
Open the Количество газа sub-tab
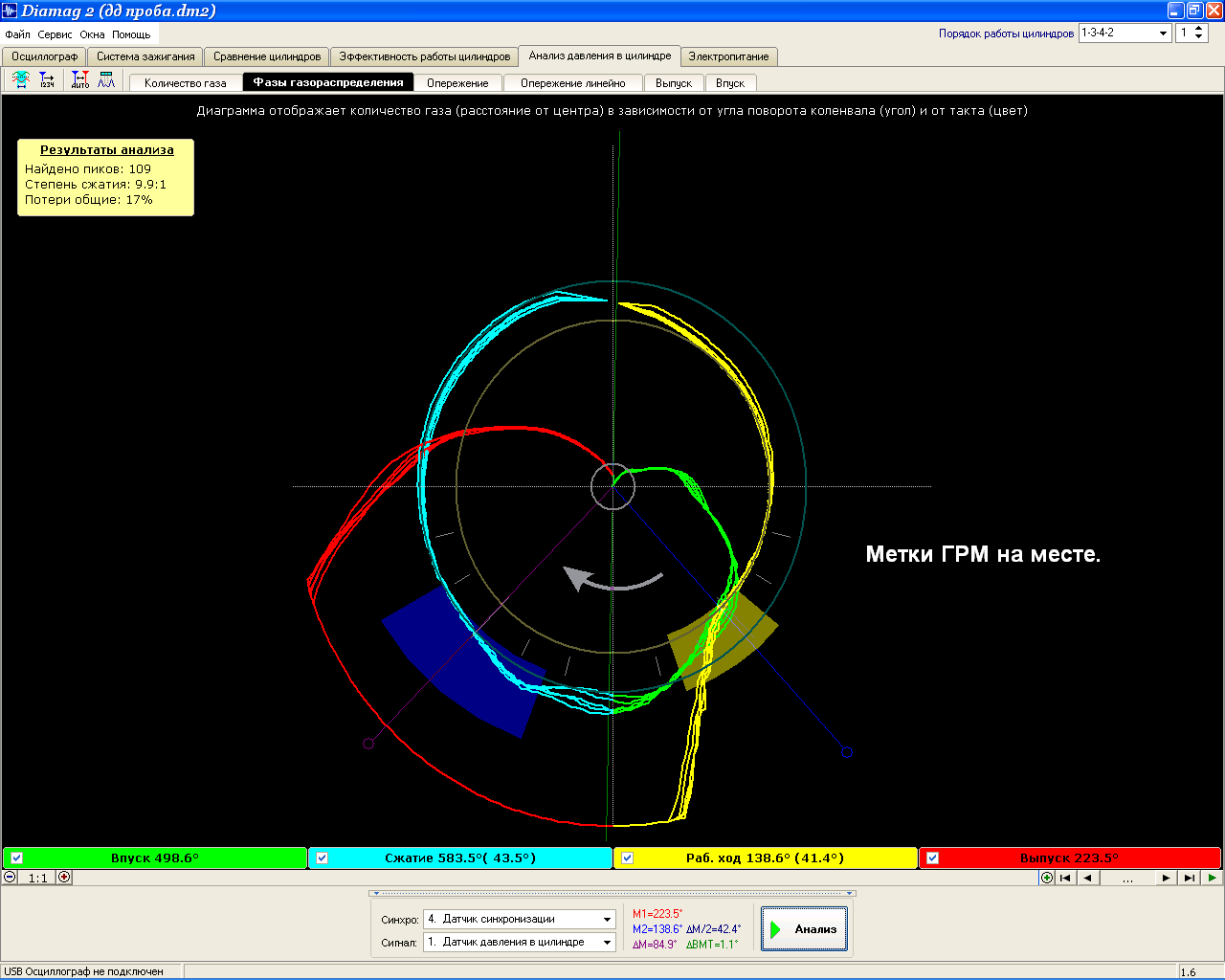coord(186,83)
